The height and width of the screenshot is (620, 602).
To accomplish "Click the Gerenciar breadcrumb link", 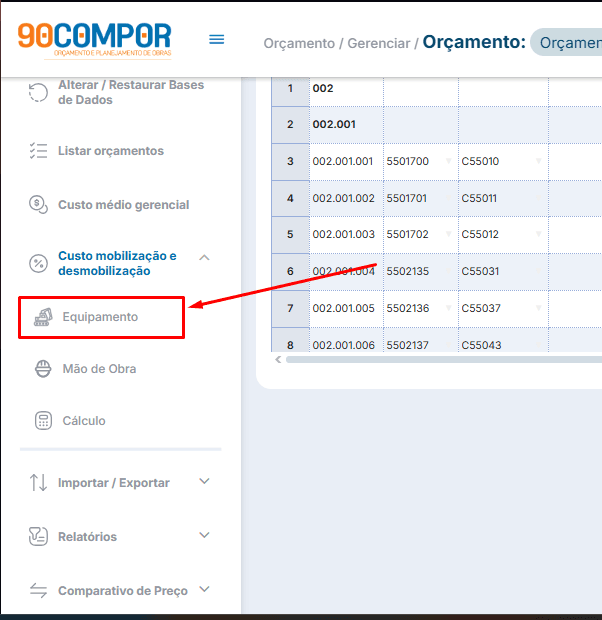I will pyautogui.click(x=379, y=43).
